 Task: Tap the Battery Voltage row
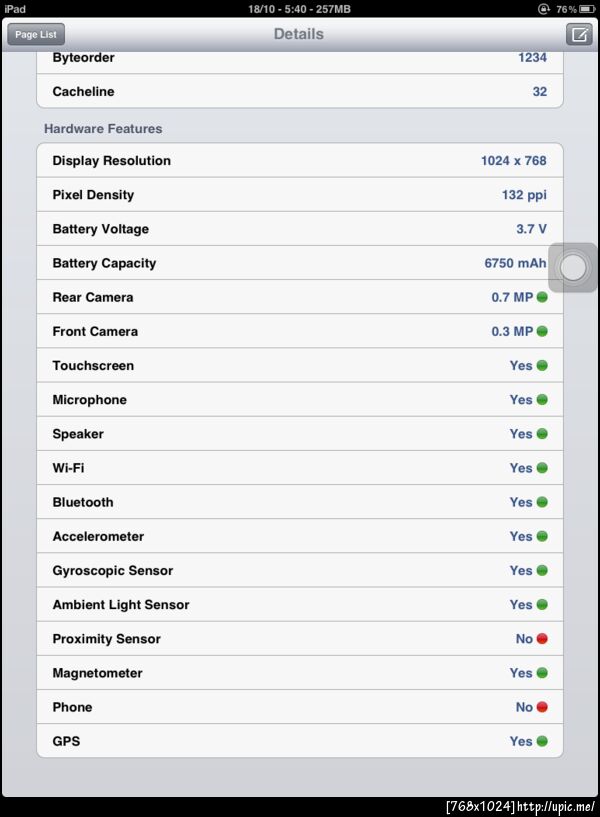[x=299, y=229]
